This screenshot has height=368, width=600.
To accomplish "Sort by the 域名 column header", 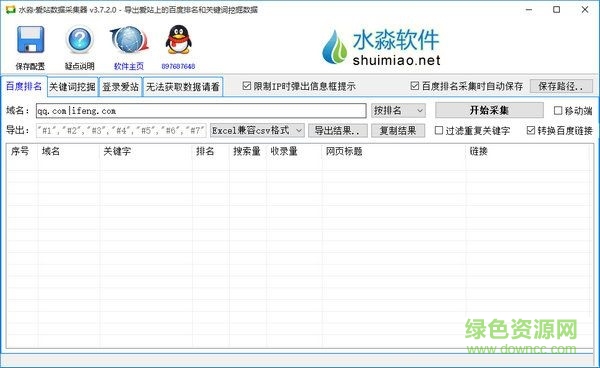I will pyautogui.click(x=69, y=151).
